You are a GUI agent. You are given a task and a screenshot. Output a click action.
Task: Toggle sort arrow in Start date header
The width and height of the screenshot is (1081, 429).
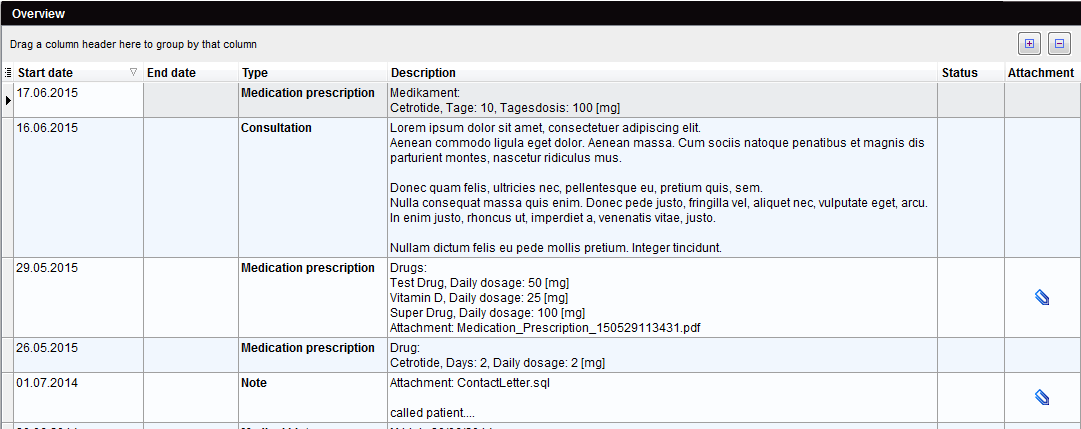(133, 72)
